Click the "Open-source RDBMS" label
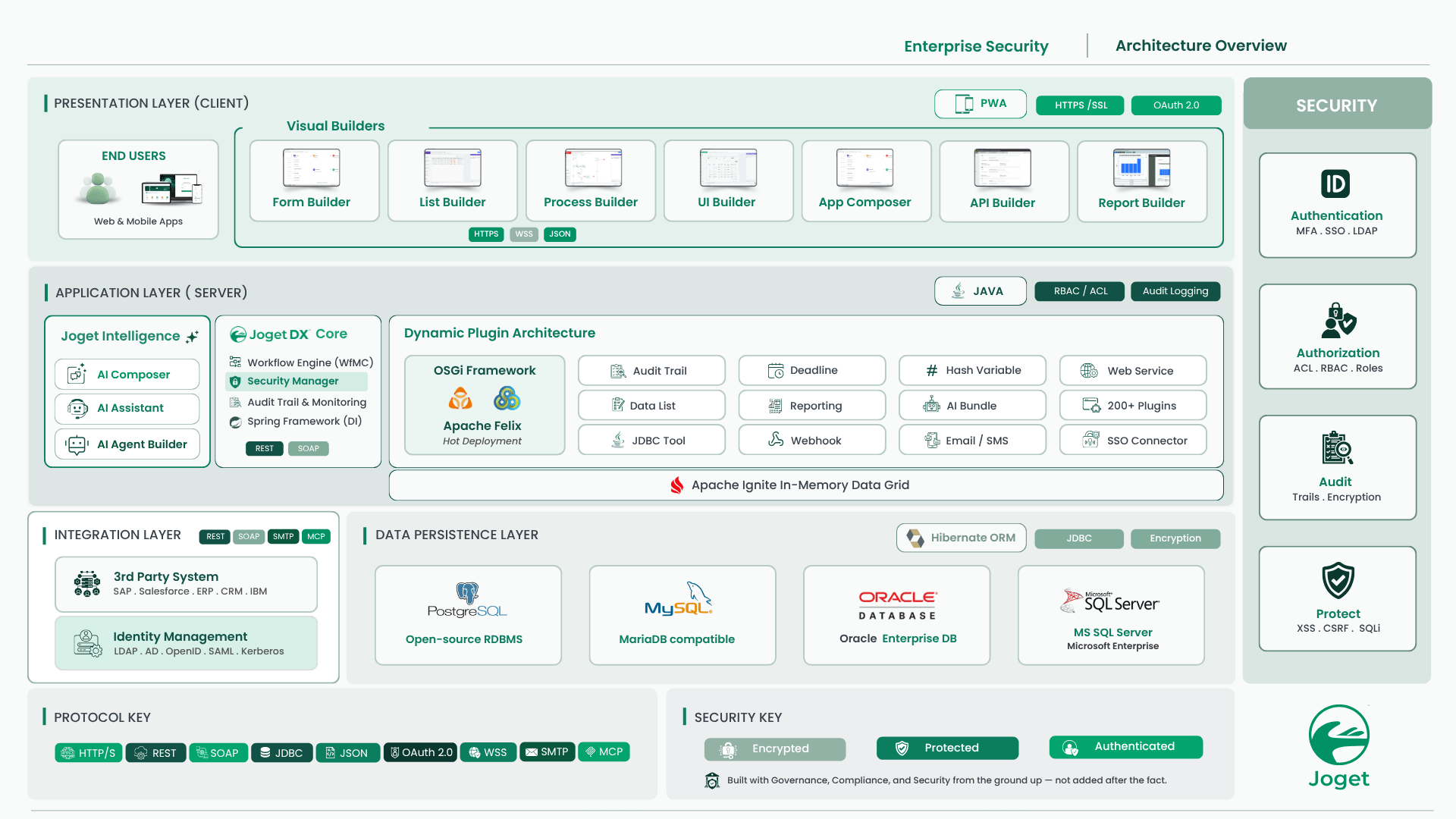Viewport: 1456px width, 819px height. (x=464, y=639)
